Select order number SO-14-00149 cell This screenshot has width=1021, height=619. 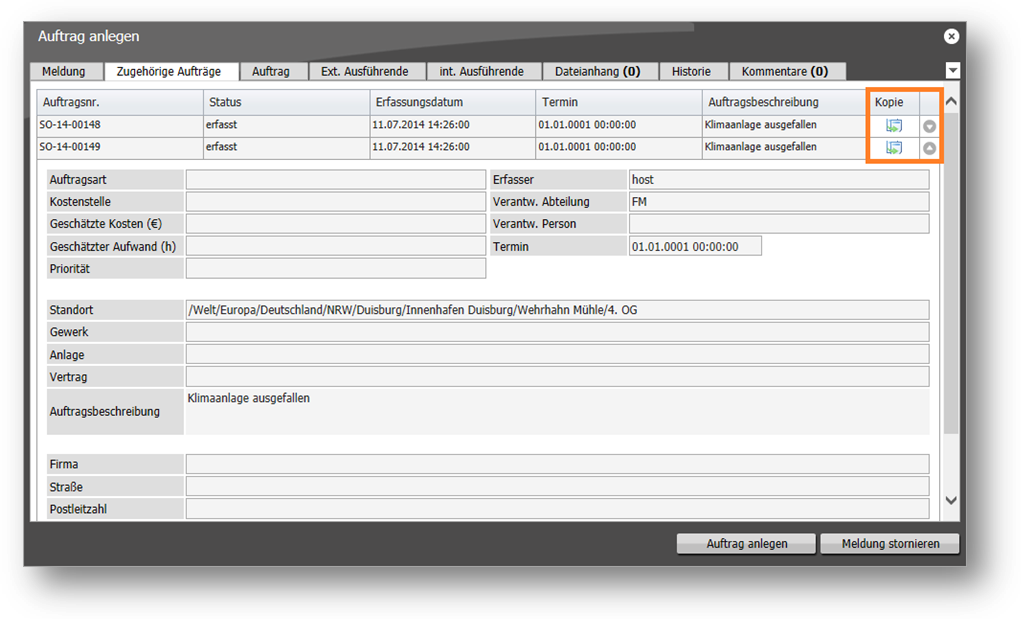(120, 147)
